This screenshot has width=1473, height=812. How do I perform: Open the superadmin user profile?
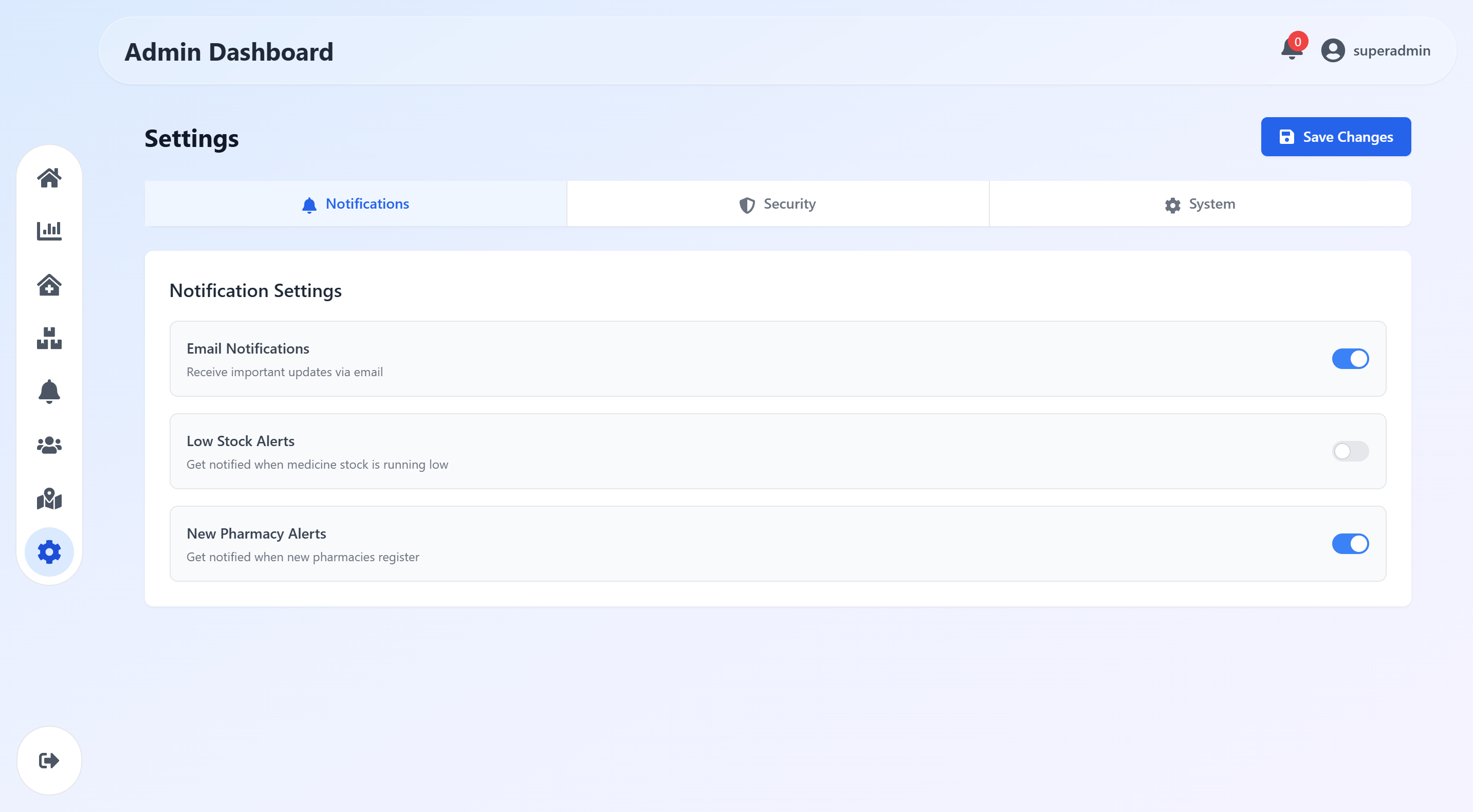pos(1375,50)
